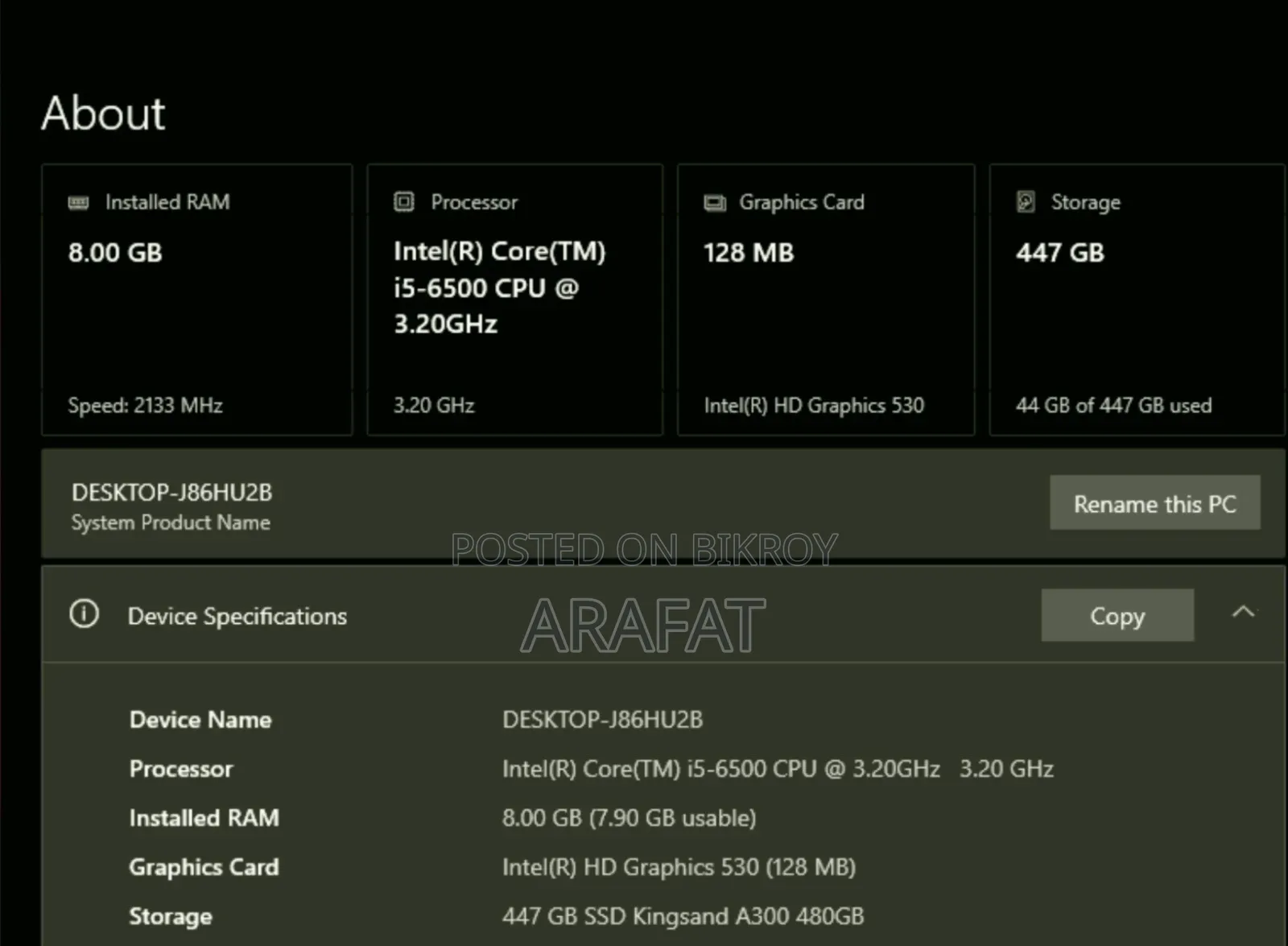Select the DESKTOP-J86HU2B value in specifications list

tap(602, 720)
